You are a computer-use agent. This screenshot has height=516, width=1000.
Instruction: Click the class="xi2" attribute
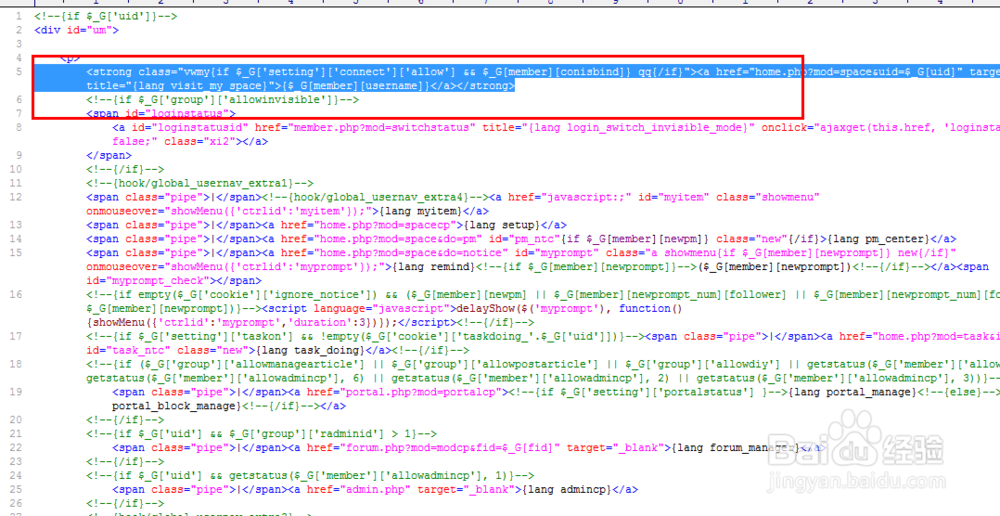200,142
